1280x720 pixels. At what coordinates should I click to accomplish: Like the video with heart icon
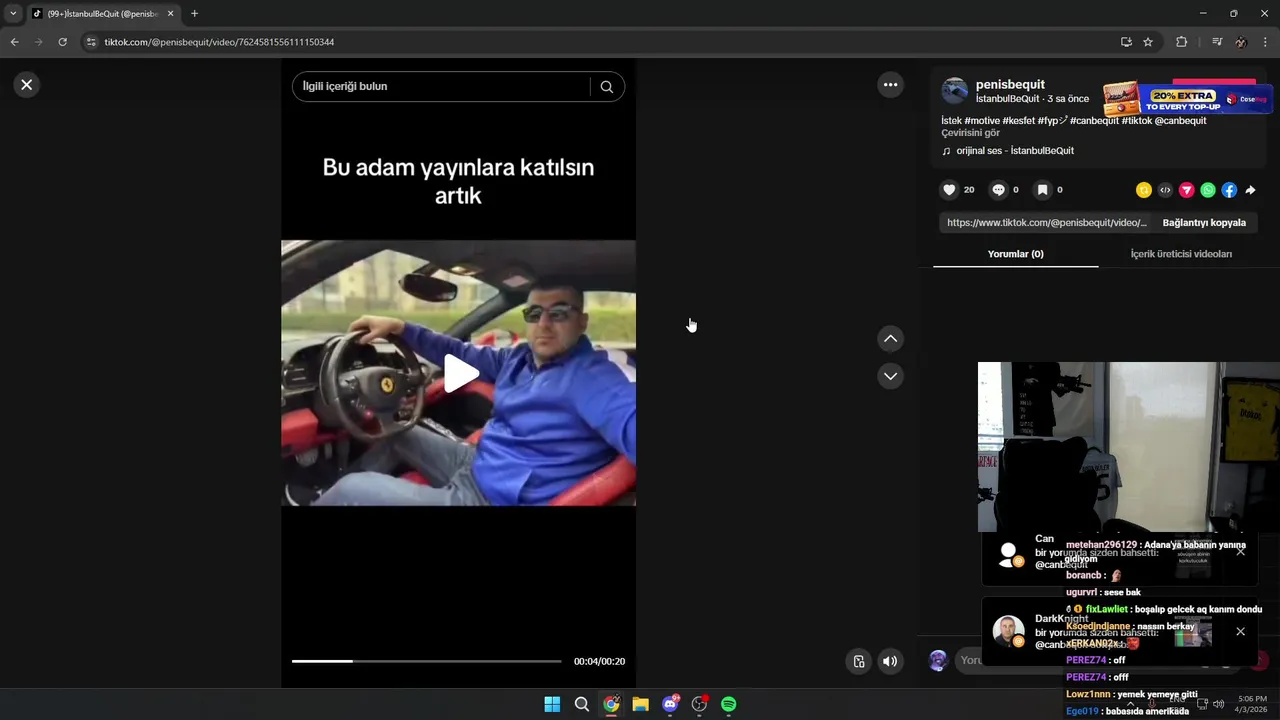coord(949,190)
